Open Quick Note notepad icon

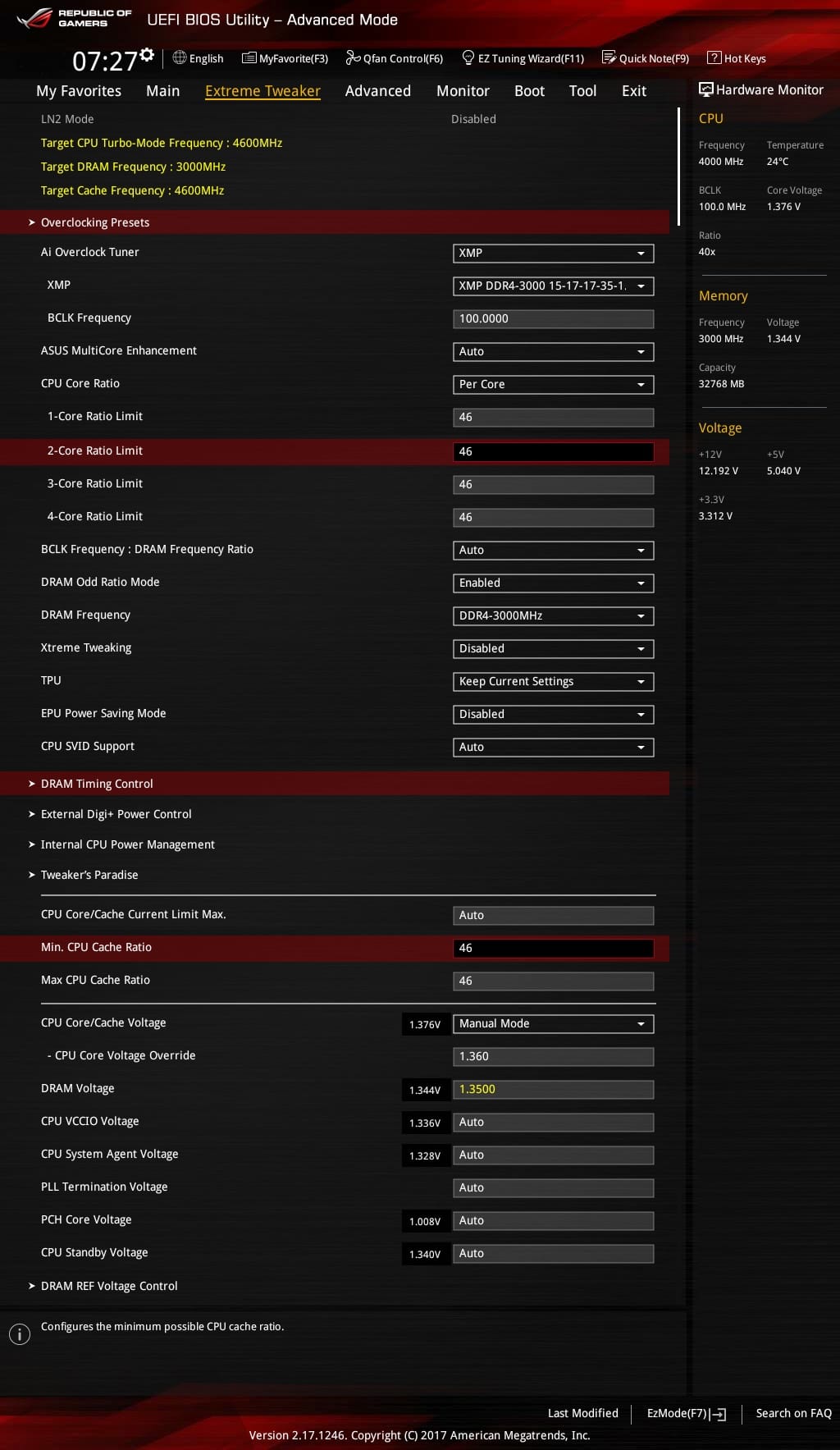coord(609,57)
